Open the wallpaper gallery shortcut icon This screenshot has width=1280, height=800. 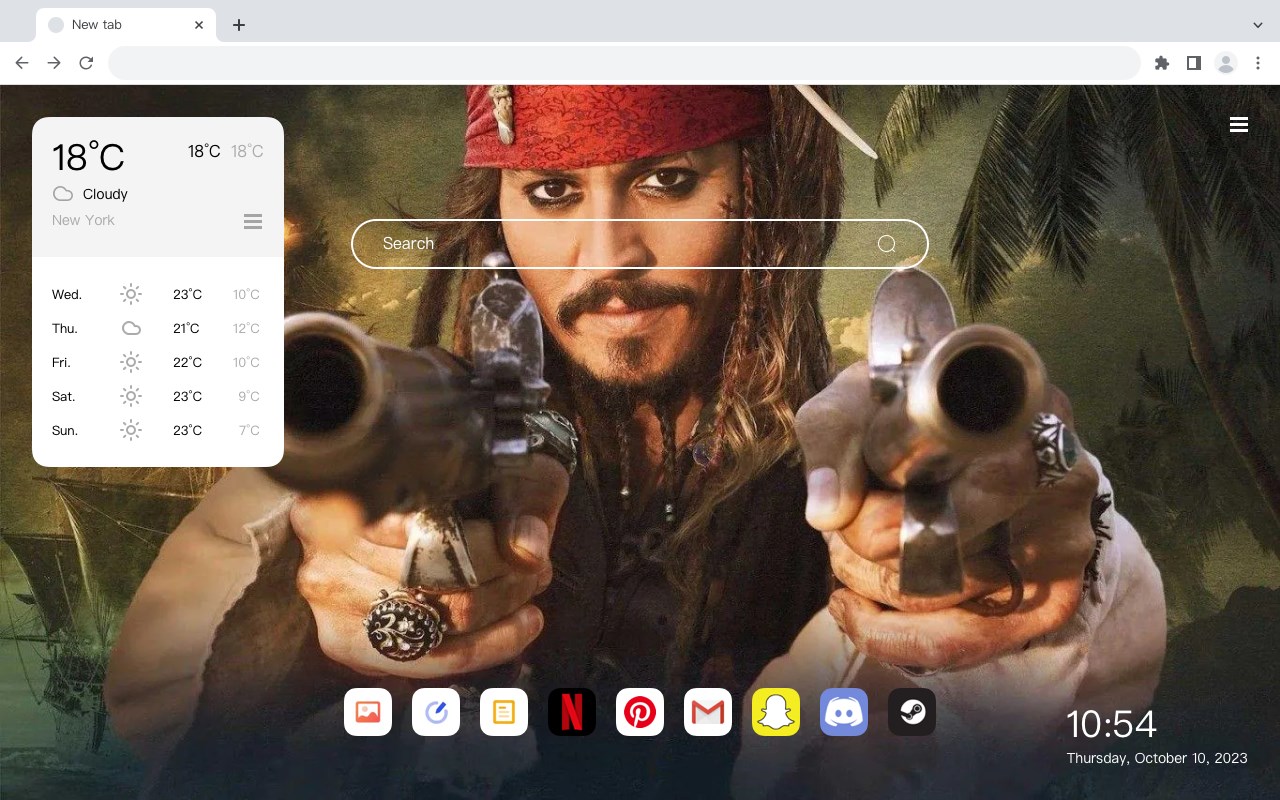368,712
